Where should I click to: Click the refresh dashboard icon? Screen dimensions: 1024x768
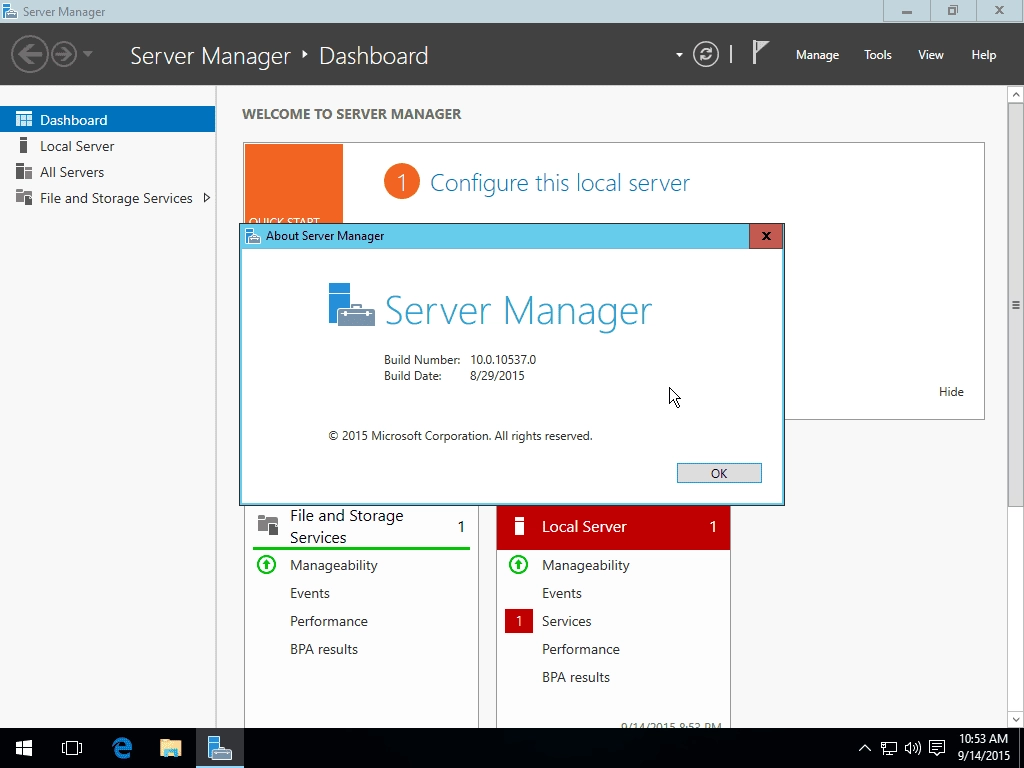coord(706,54)
